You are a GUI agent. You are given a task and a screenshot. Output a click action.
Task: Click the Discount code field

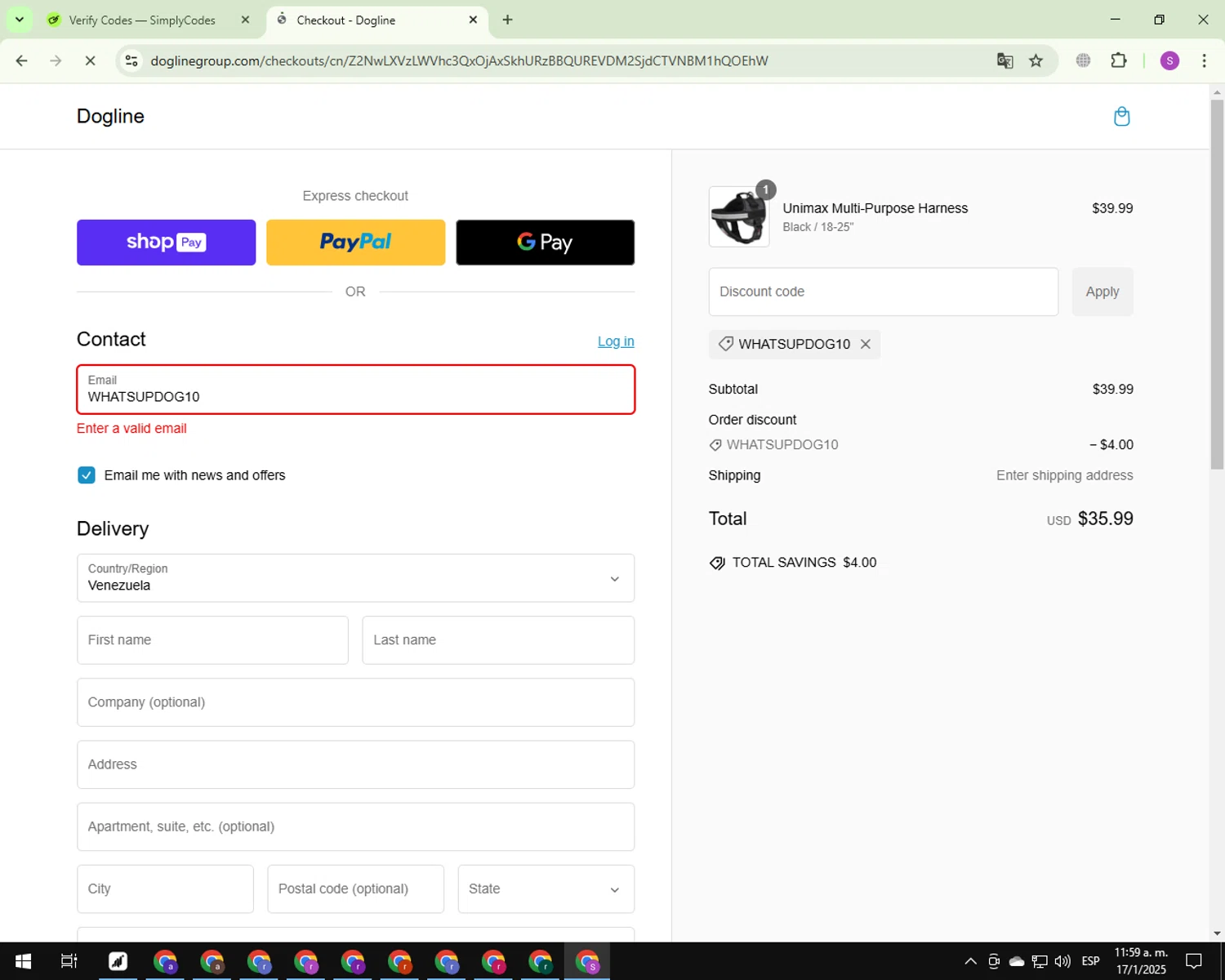(883, 292)
